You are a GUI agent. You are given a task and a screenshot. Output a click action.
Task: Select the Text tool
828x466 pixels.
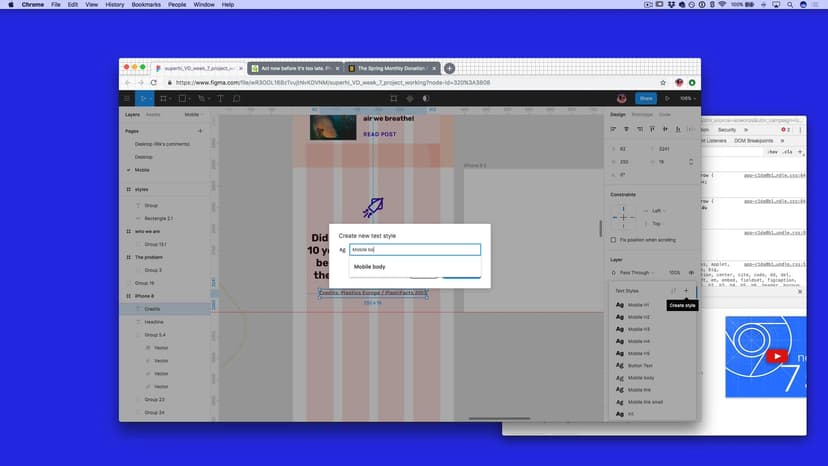(221, 99)
